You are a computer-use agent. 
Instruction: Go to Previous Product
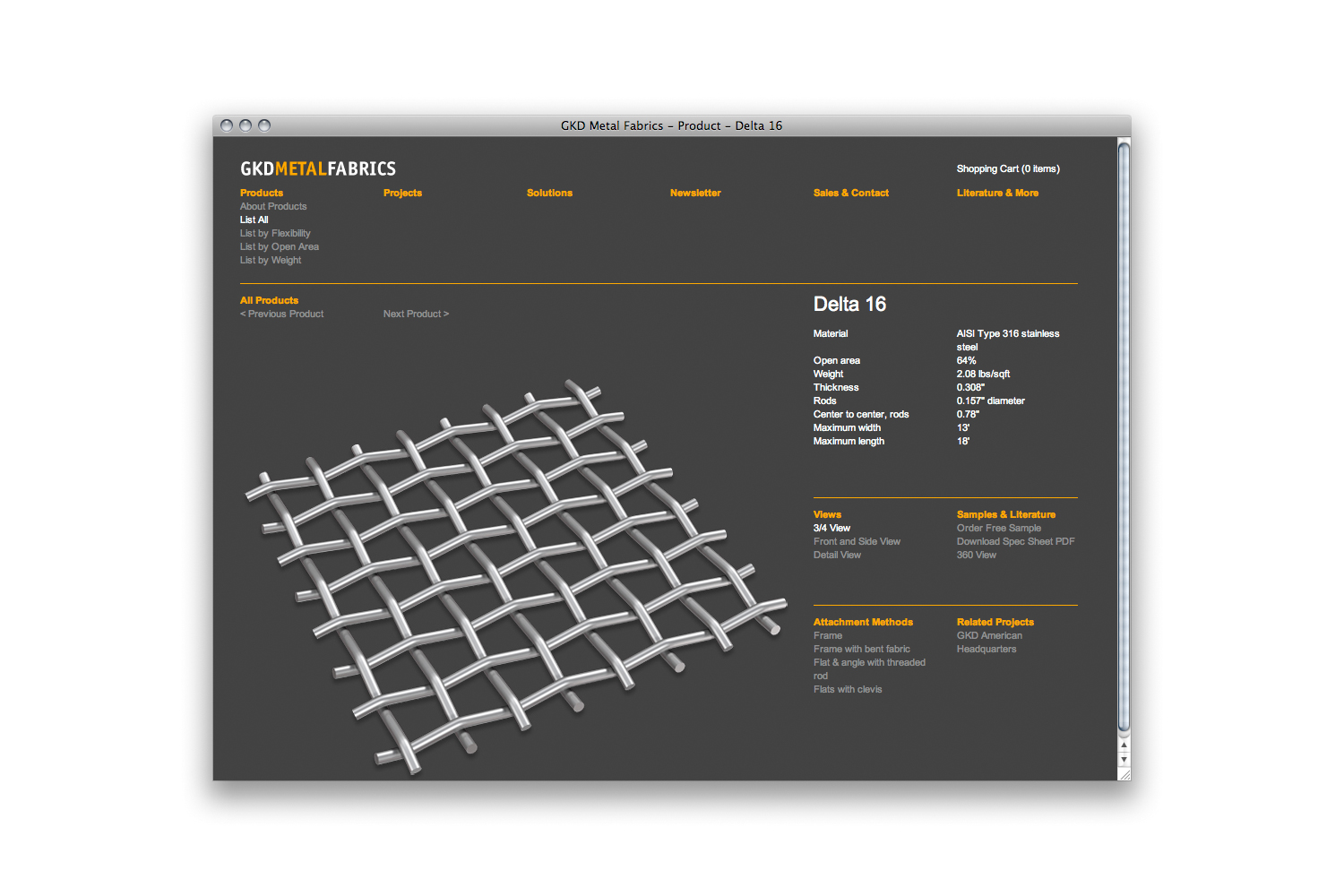click(282, 314)
